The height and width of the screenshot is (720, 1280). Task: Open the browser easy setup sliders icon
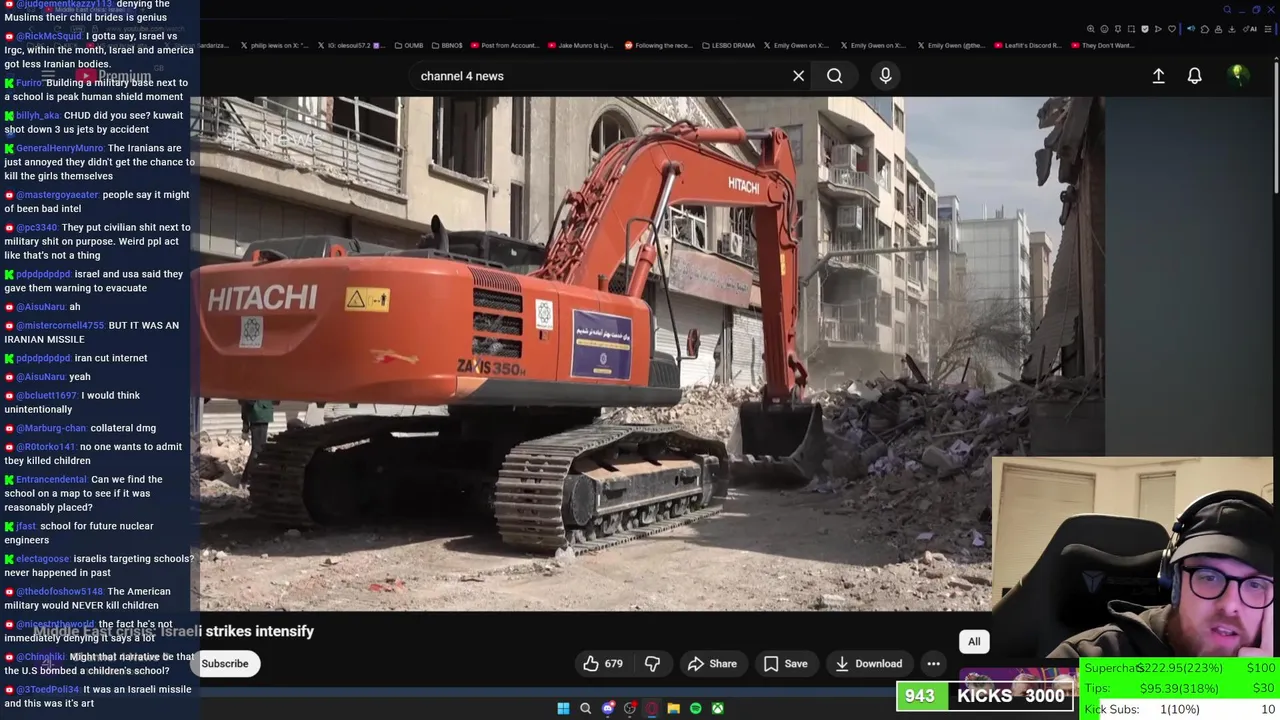coord(1268,29)
